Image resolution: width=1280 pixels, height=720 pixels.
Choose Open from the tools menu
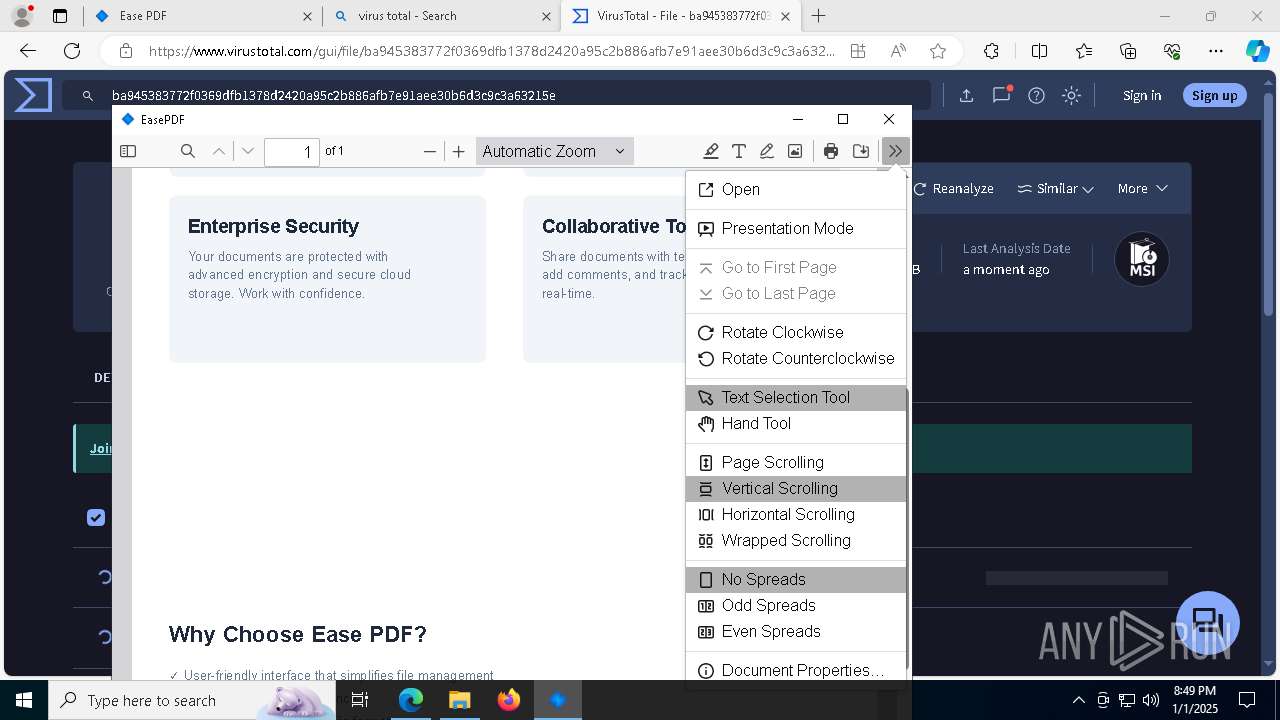click(796, 189)
